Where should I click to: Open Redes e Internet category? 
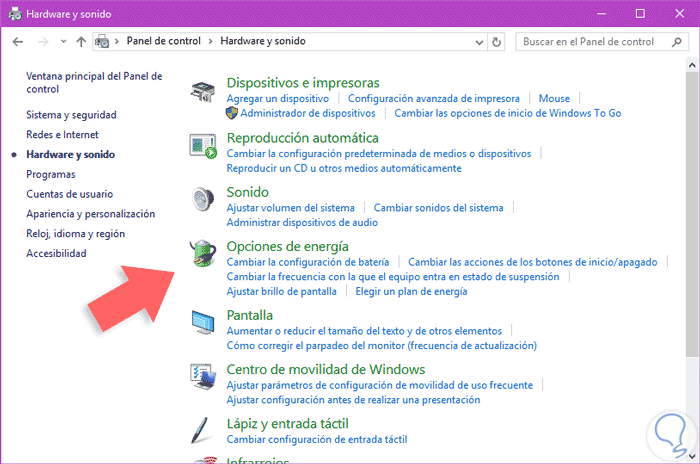(x=62, y=134)
